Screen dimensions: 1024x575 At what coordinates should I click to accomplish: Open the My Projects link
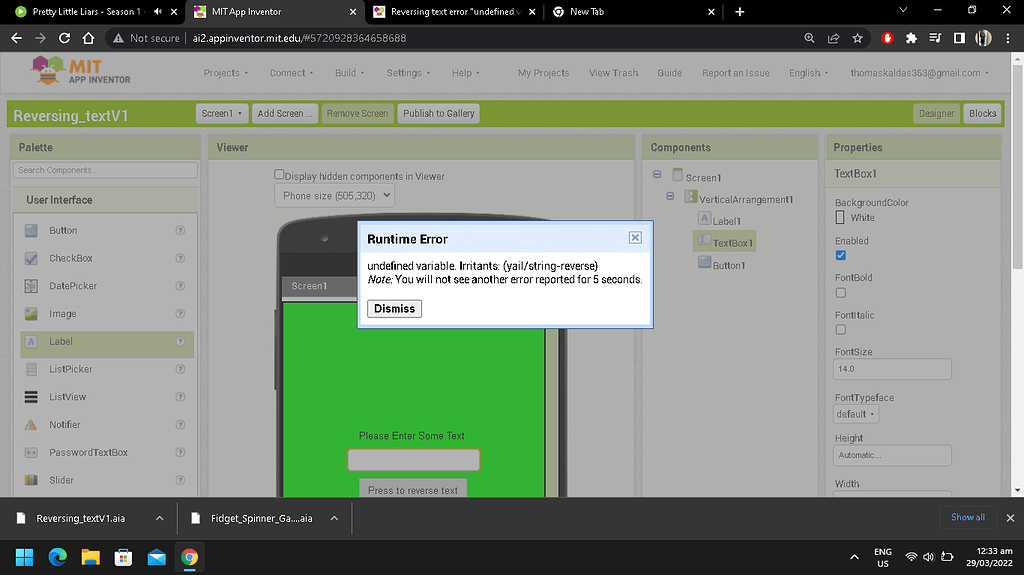click(x=543, y=73)
